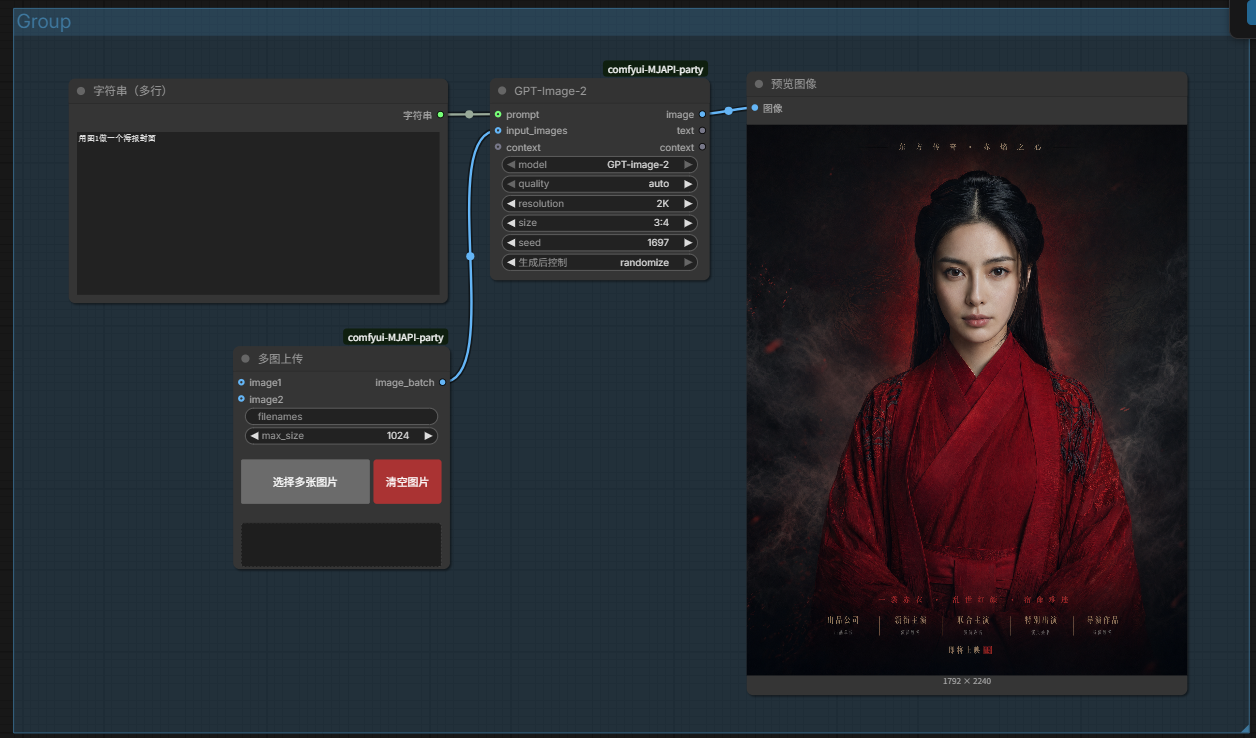Increase max_size with its right arrow

(x=428, y=436)
